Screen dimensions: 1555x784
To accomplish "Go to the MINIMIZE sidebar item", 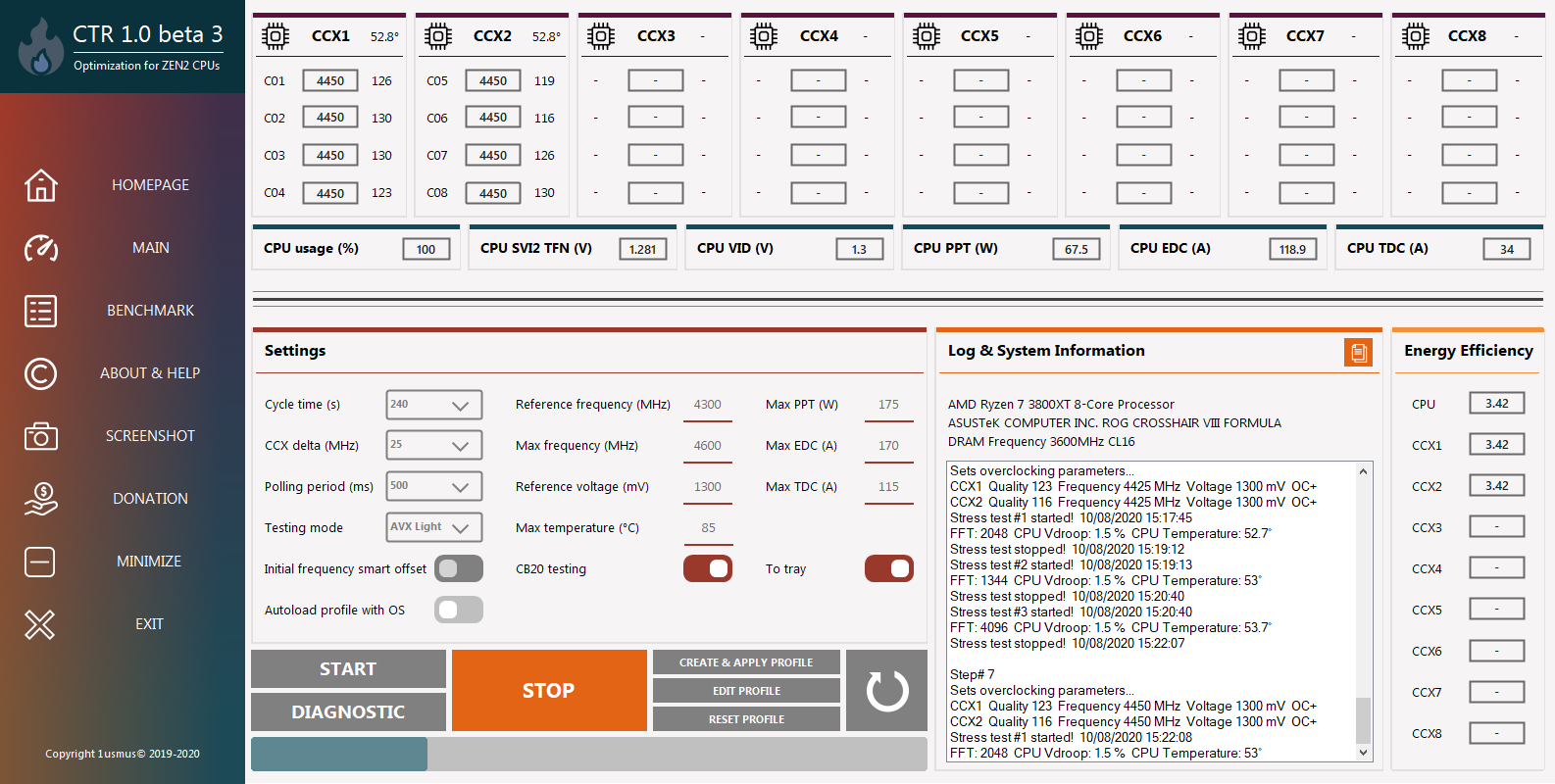I will point(149,562).
